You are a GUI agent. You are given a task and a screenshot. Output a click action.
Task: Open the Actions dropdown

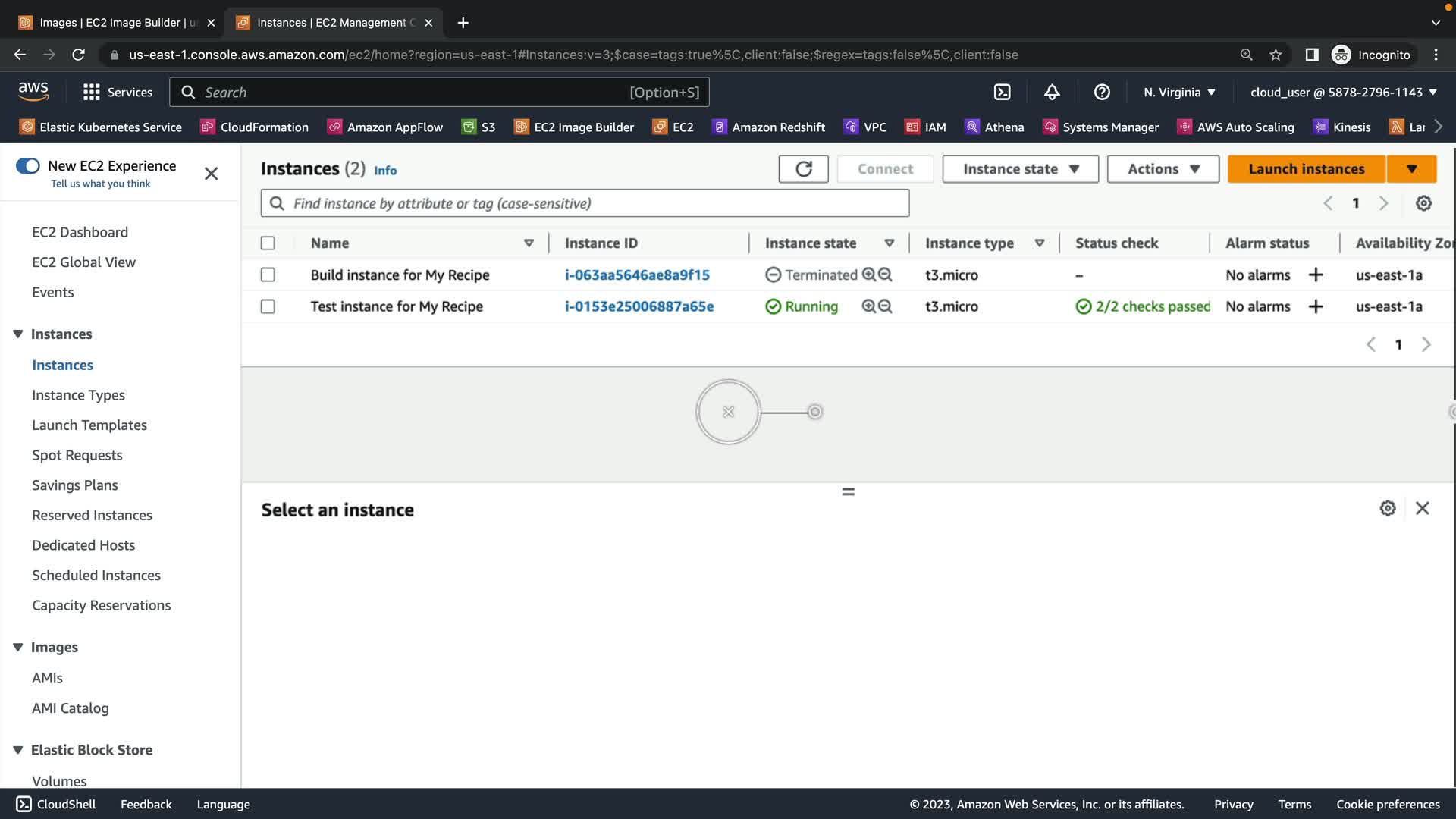(1163, 169)
